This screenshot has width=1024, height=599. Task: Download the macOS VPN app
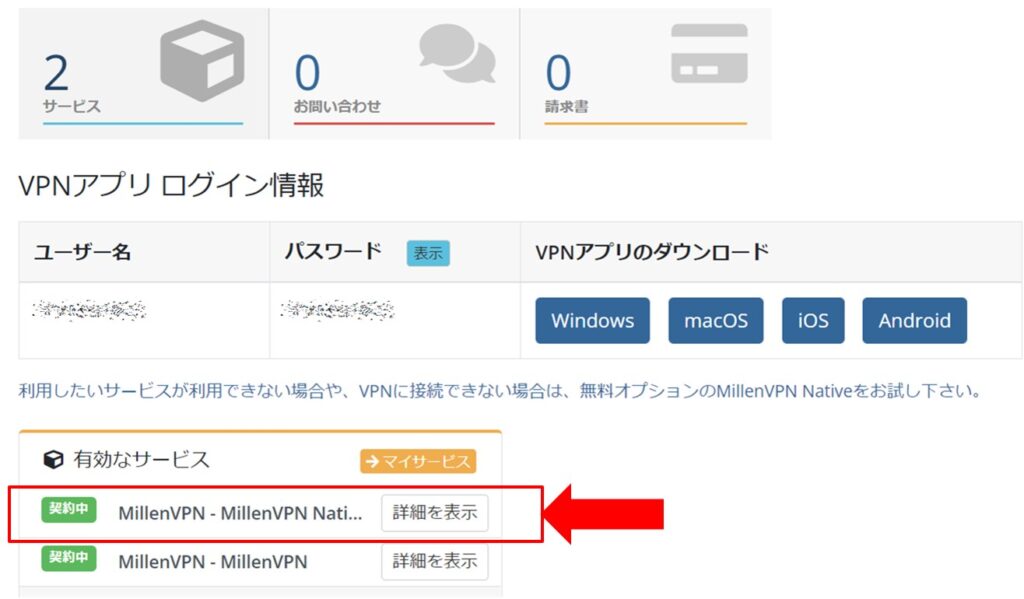(716, 320)
